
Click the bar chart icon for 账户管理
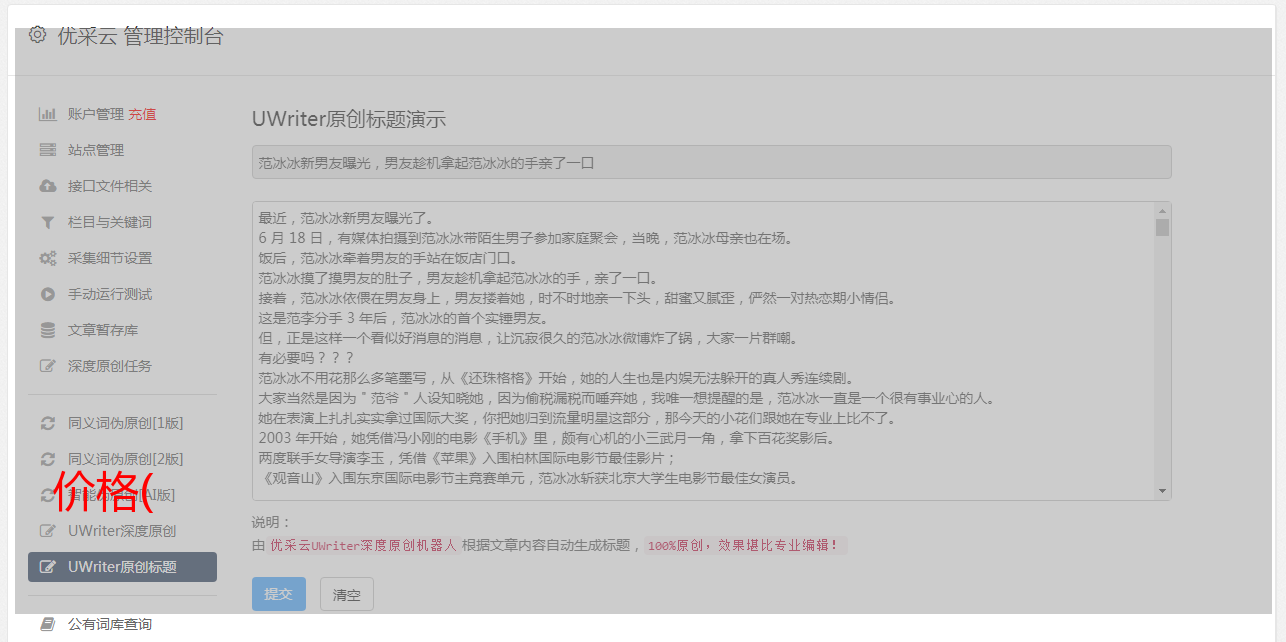(47, 114)
